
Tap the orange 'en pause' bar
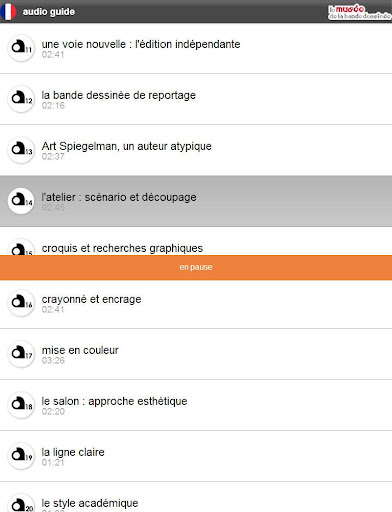pos(196,268)
